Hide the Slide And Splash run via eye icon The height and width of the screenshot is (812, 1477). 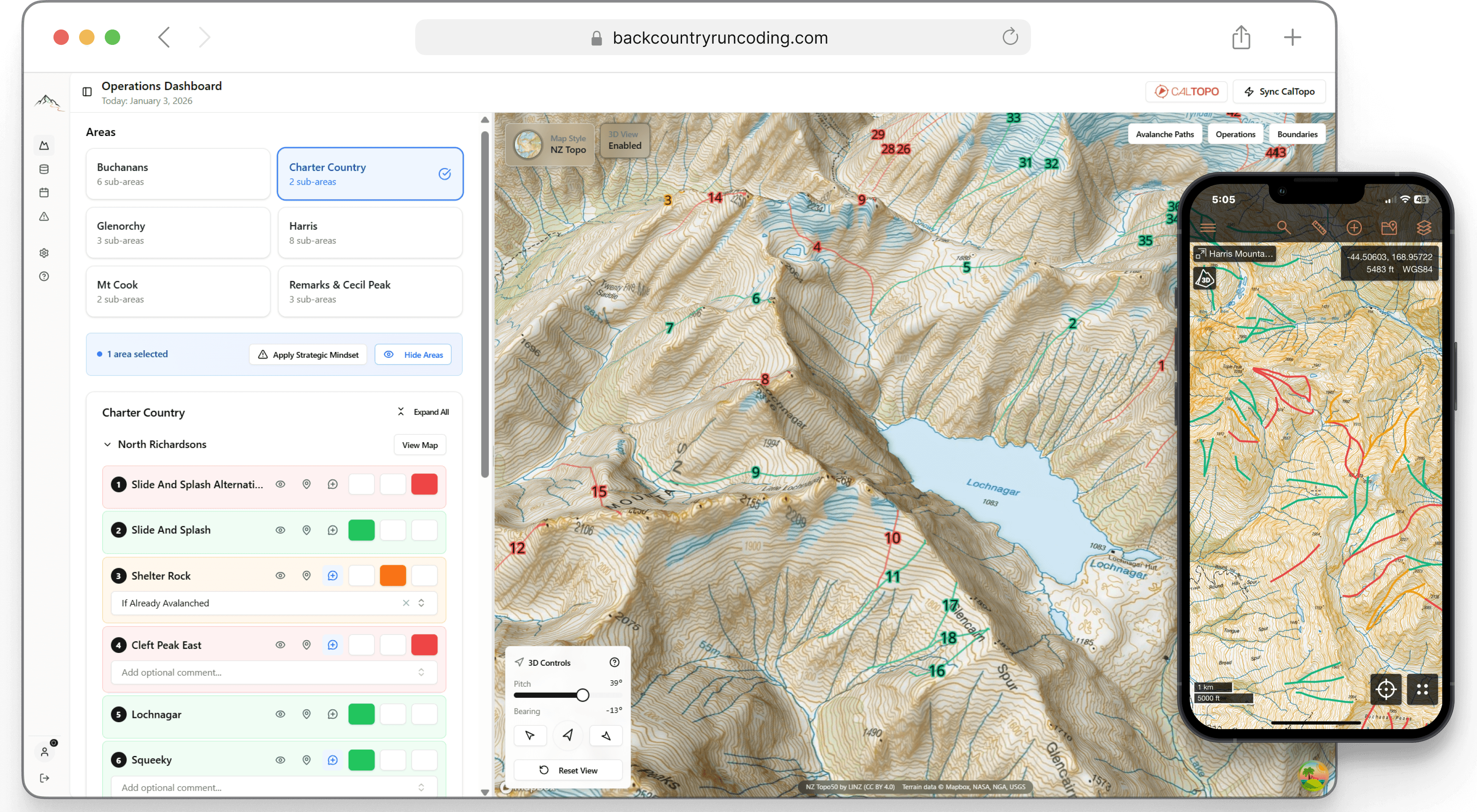280,530
